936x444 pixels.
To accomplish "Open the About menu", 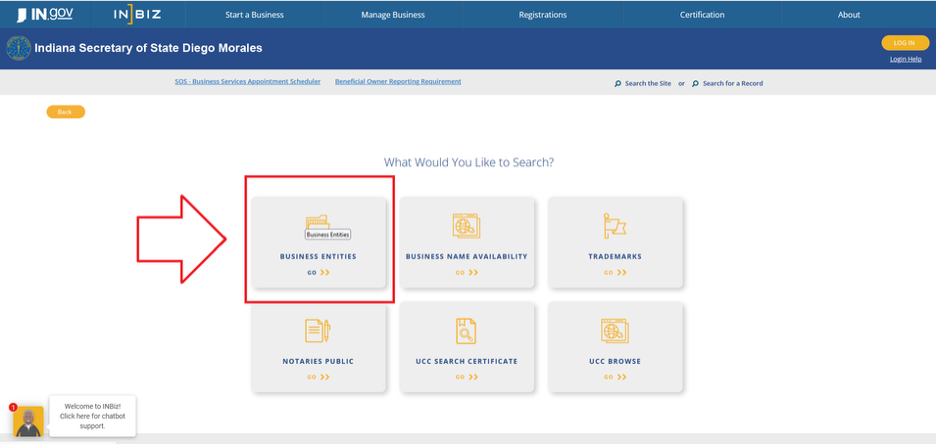I will click(849, 15).
